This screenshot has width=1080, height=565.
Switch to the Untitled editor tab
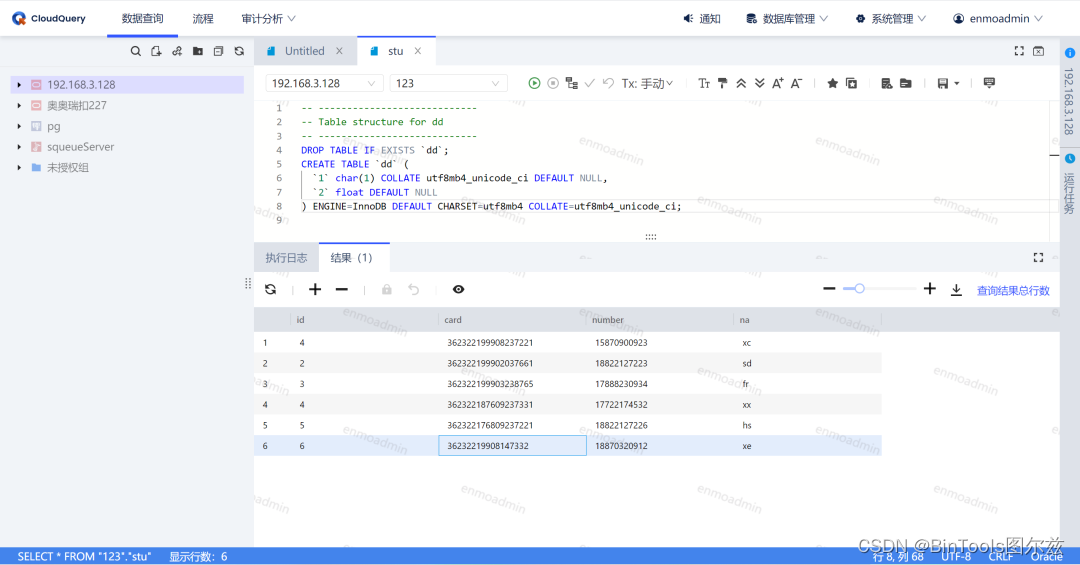[304, 51]
